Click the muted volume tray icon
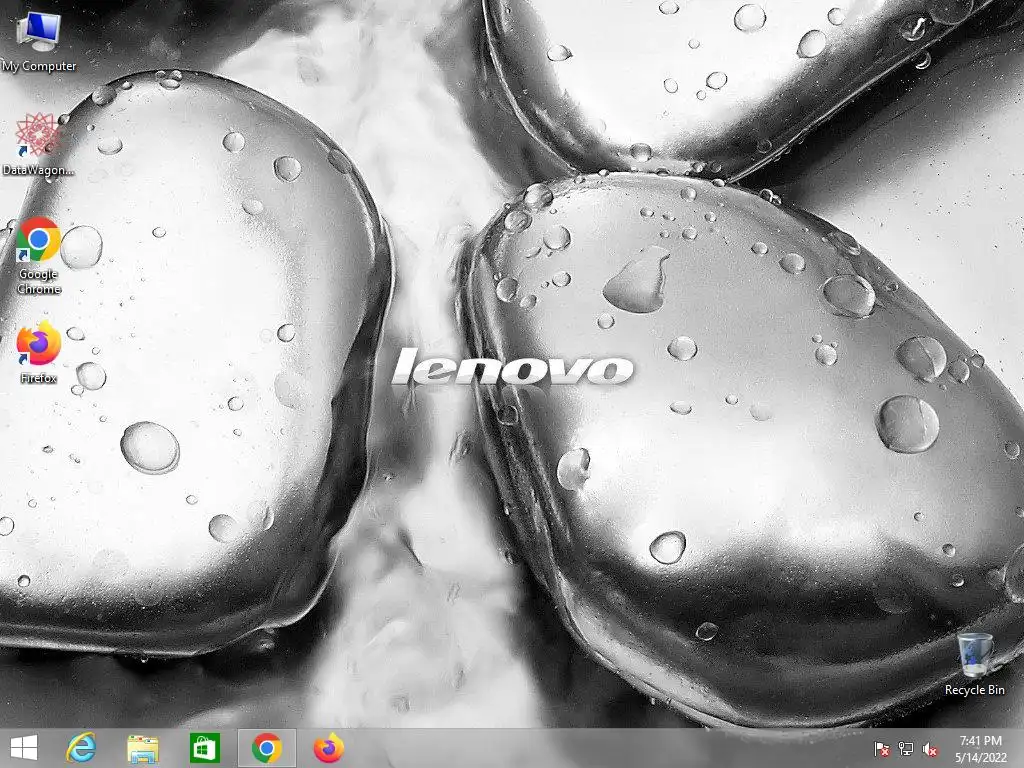This screenshot has height=768, width=1024. tap(930, 749)
